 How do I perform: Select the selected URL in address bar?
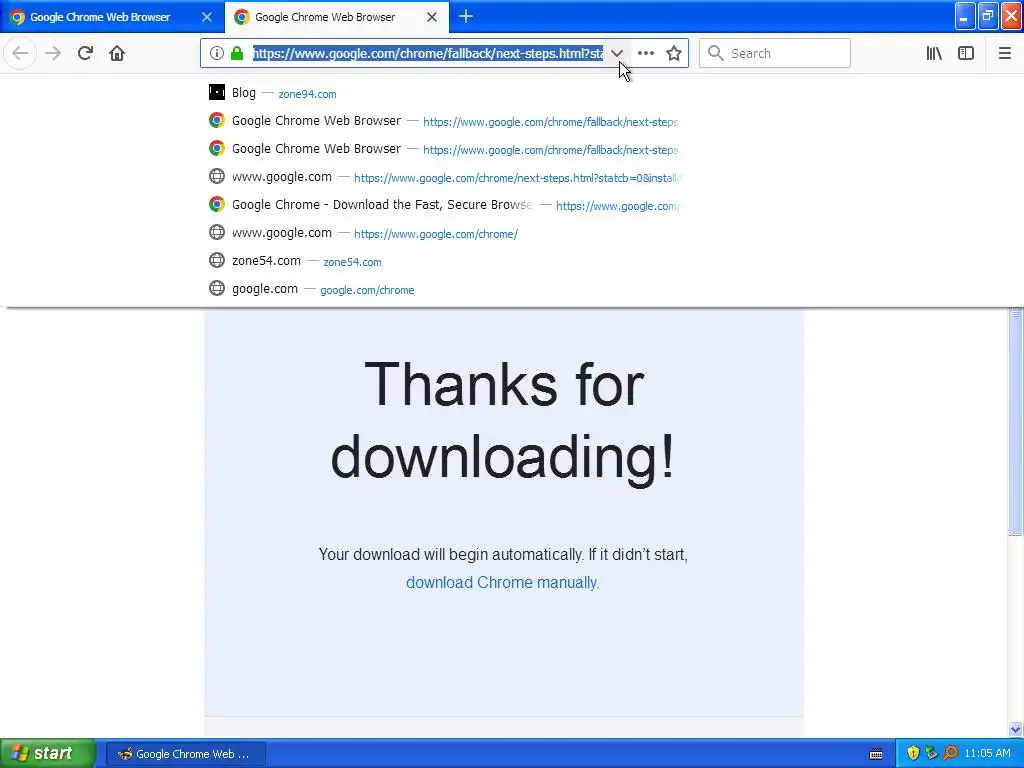[428, 53]
